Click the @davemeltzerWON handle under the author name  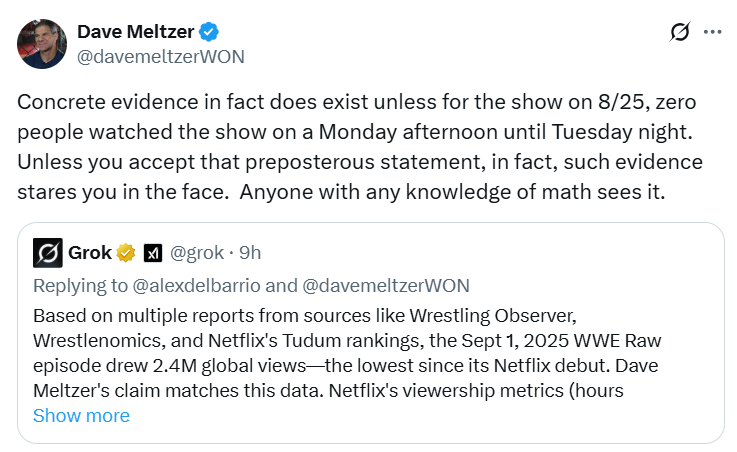(160, 56)
